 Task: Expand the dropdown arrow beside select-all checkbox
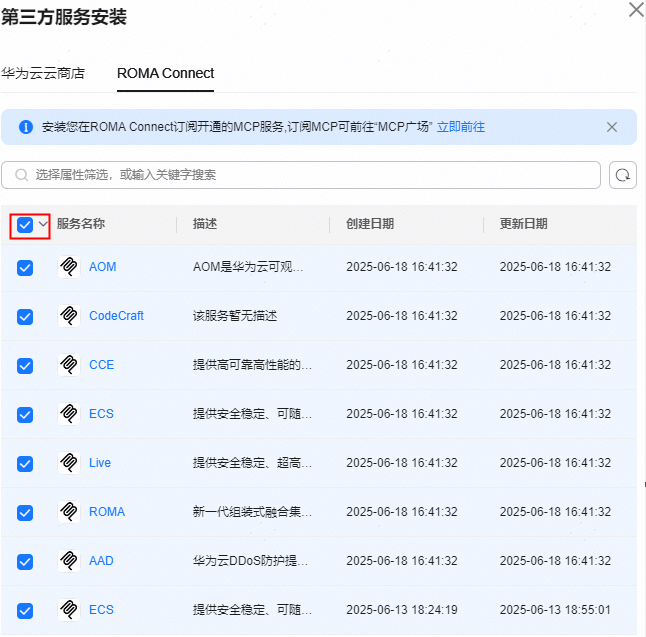coord(43,225)
